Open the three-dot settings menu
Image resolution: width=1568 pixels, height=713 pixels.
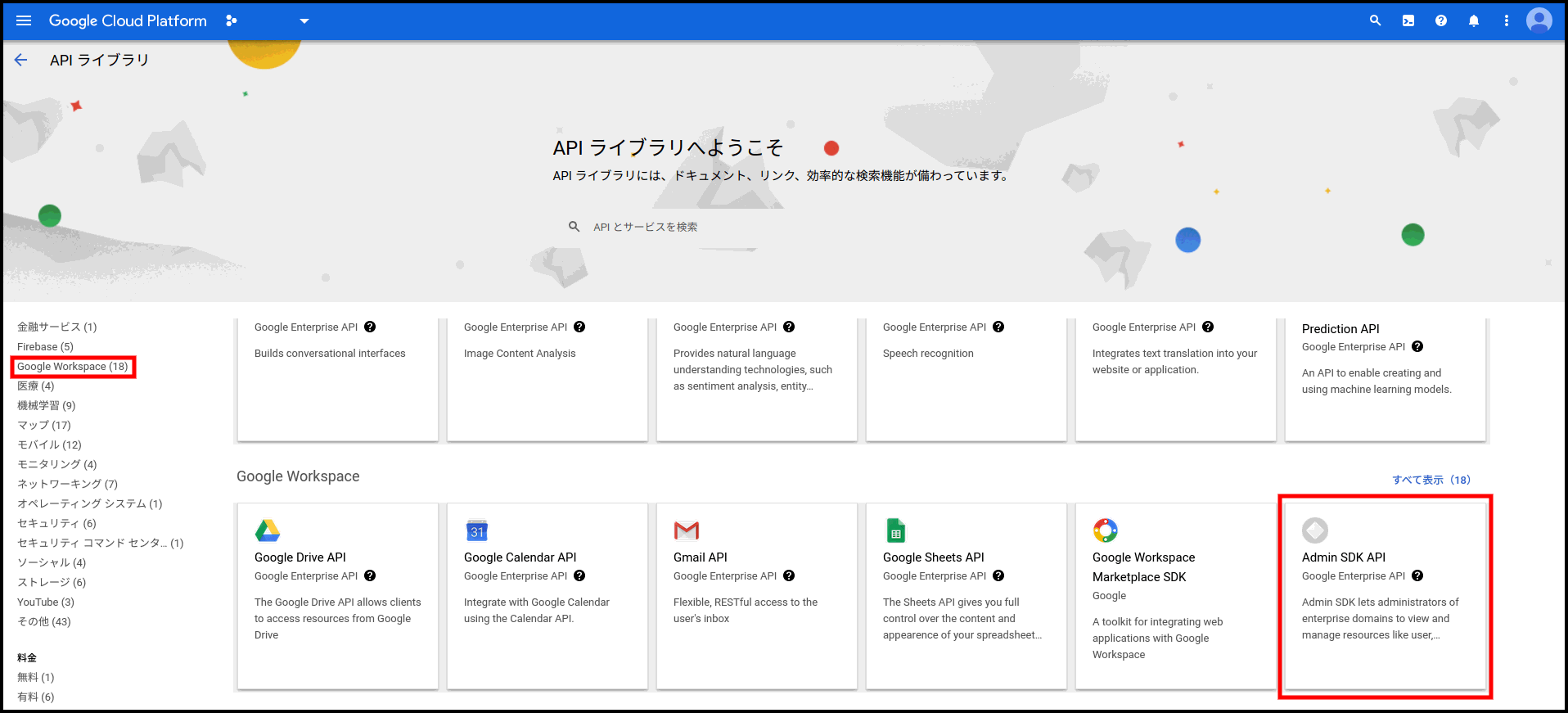(x=1507, y=20)
